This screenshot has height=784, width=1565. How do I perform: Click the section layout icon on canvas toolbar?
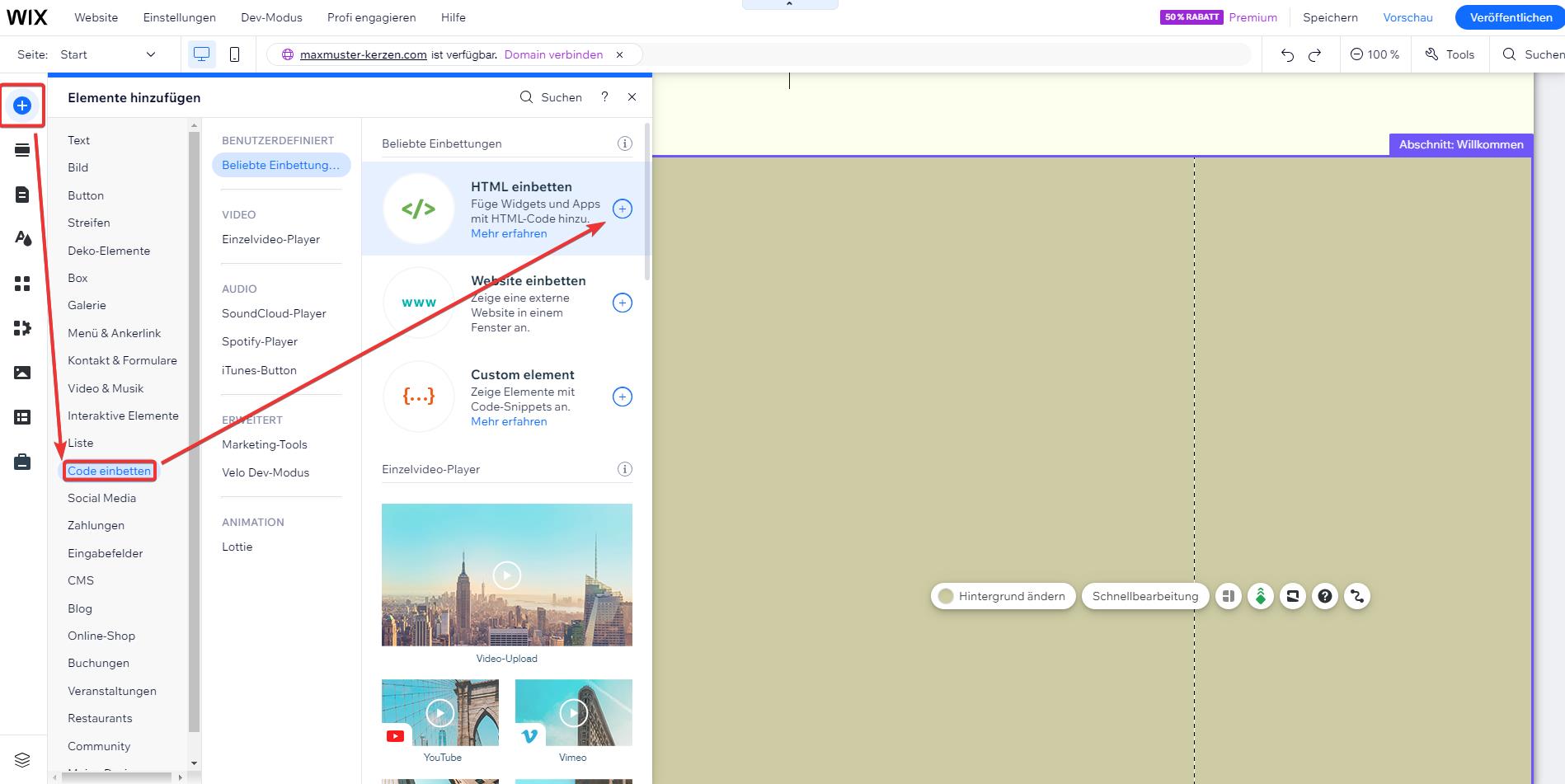tap(1229, 596)
